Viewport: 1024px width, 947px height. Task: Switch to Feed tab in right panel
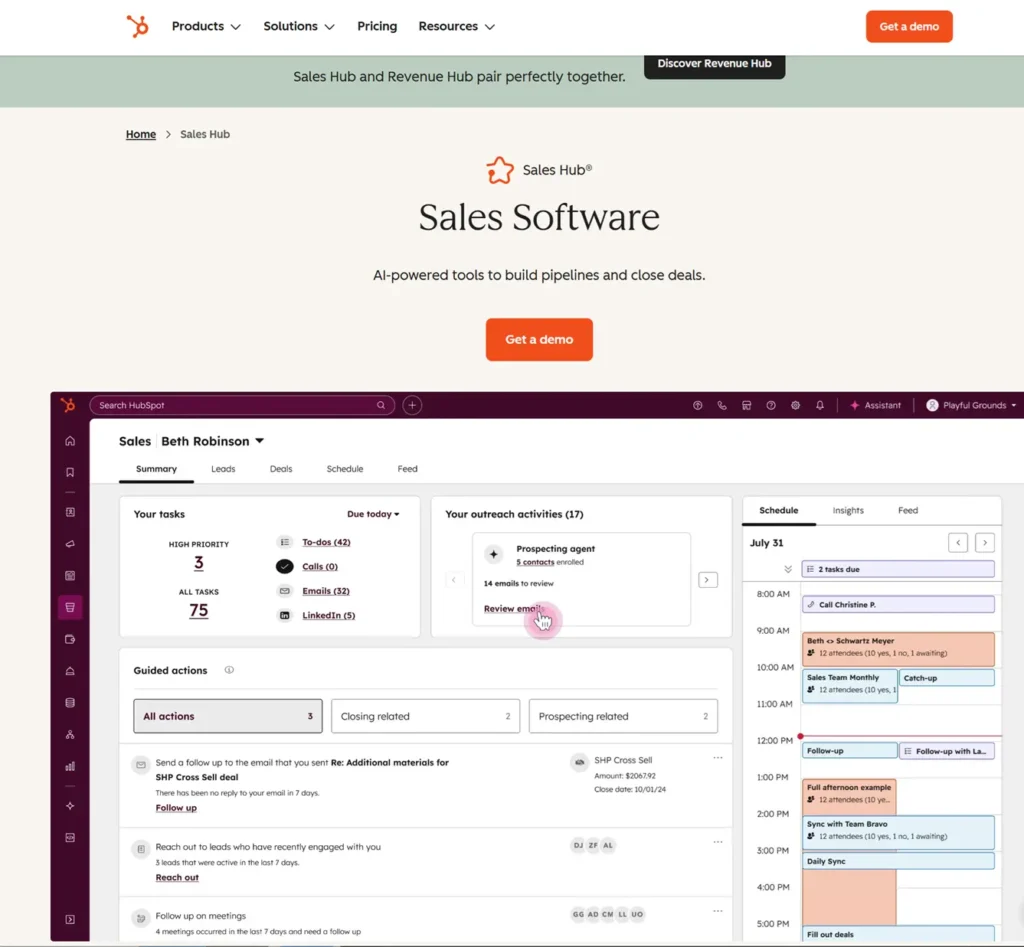908,510
